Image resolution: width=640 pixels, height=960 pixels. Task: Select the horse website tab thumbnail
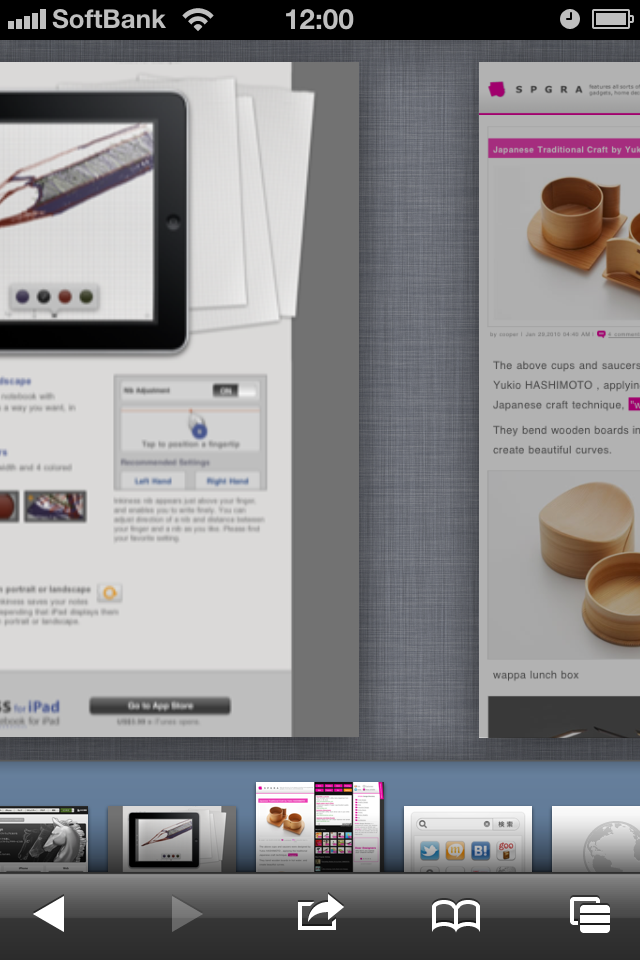pos(44,839)
